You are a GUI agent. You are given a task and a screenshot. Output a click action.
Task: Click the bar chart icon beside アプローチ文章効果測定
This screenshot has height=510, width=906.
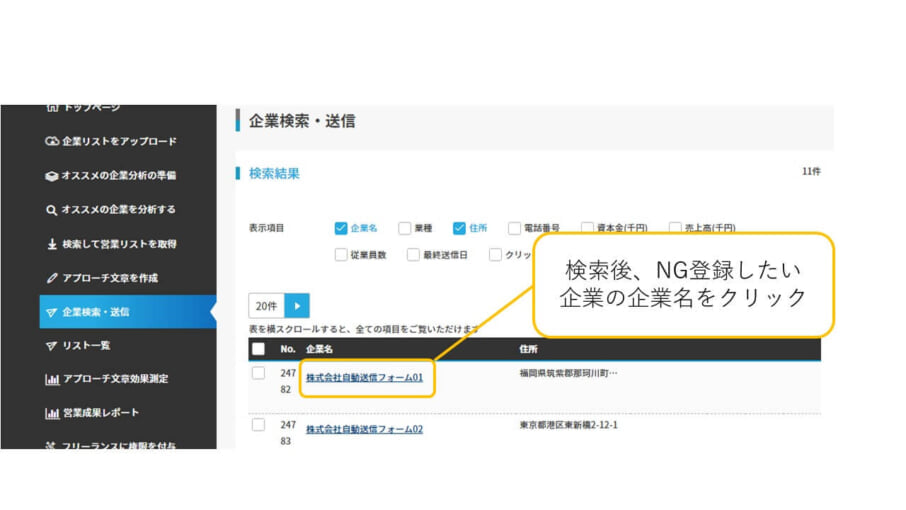pyautogui.click(x=52, y=380)
